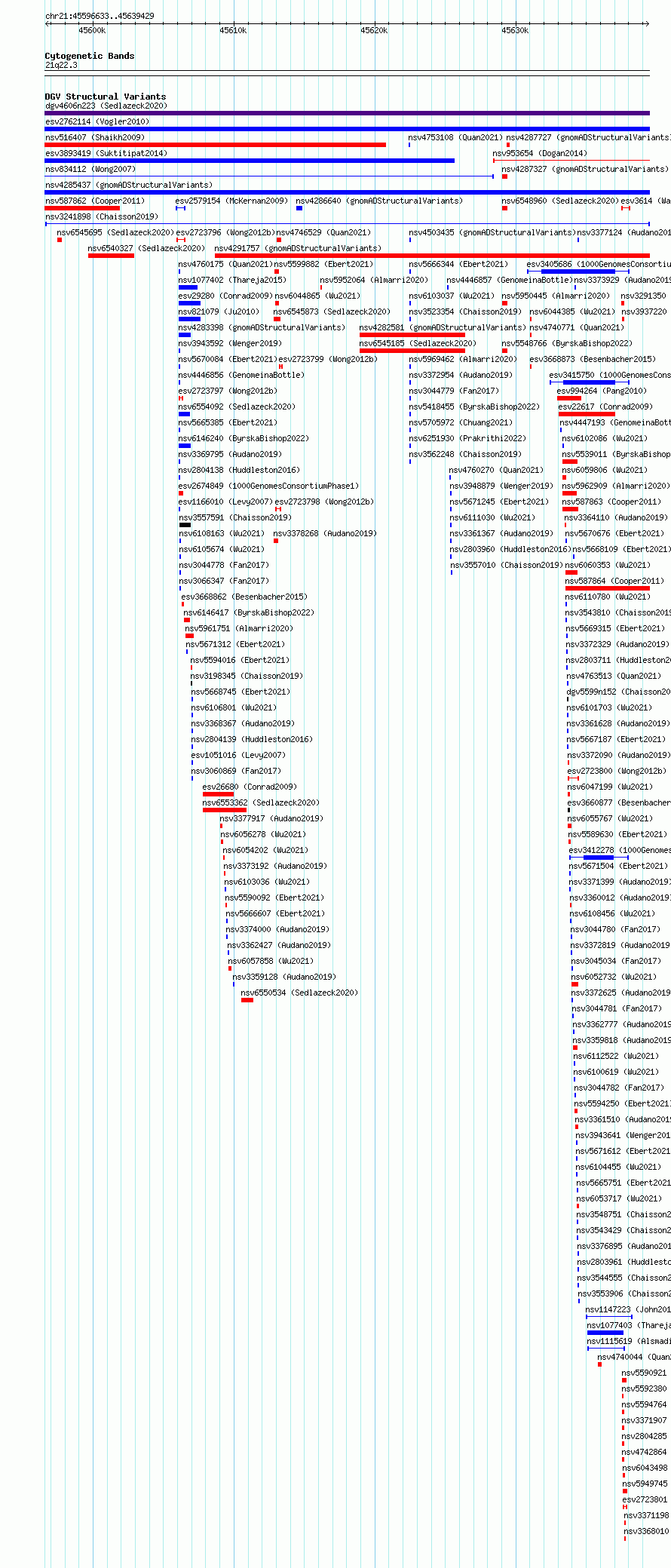Screen dimensions: 671x1568
Task: Select nsv6553362 (Sedlazeck2020) variant
Action: click(261, 803)
